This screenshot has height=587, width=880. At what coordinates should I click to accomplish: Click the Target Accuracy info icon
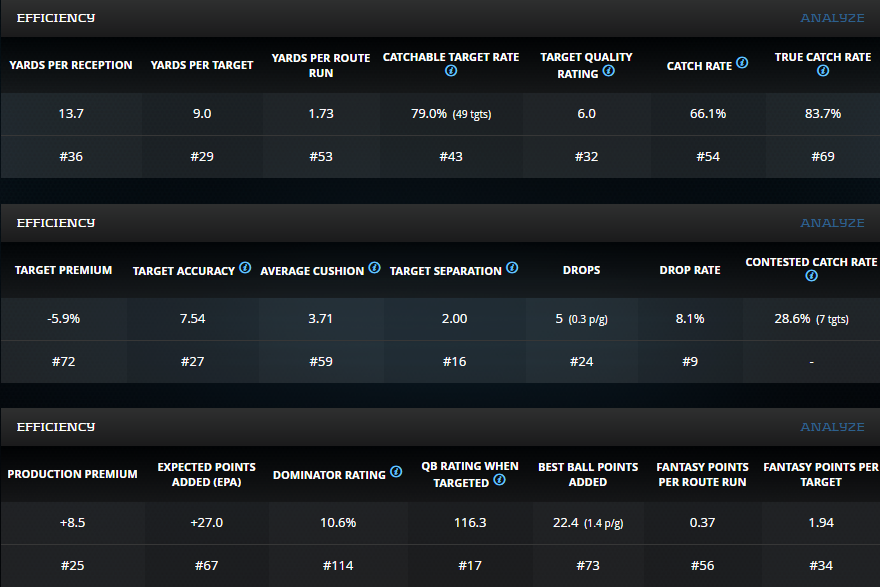coord(245,269)
